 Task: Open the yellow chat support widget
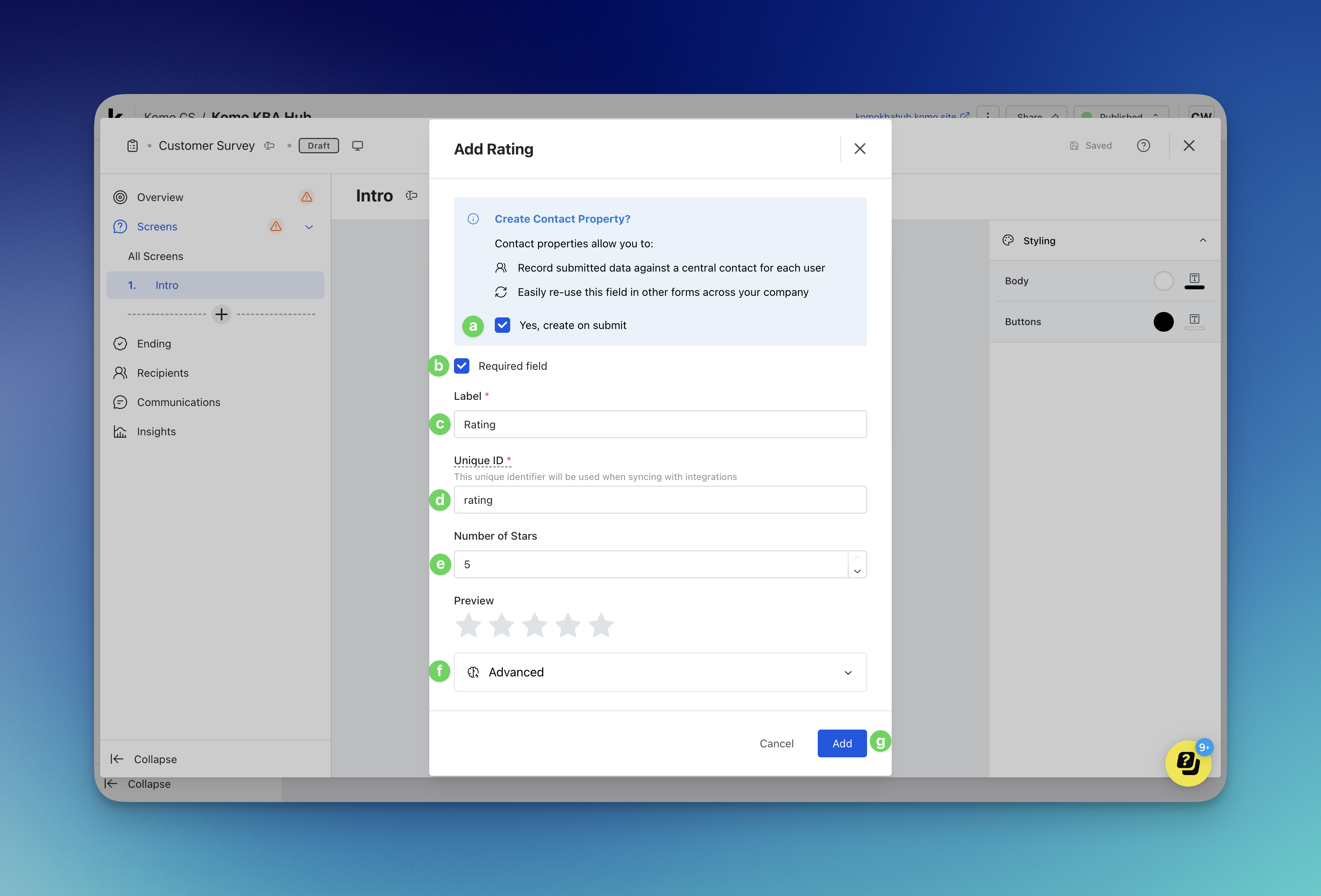(x=1187, y=763)
